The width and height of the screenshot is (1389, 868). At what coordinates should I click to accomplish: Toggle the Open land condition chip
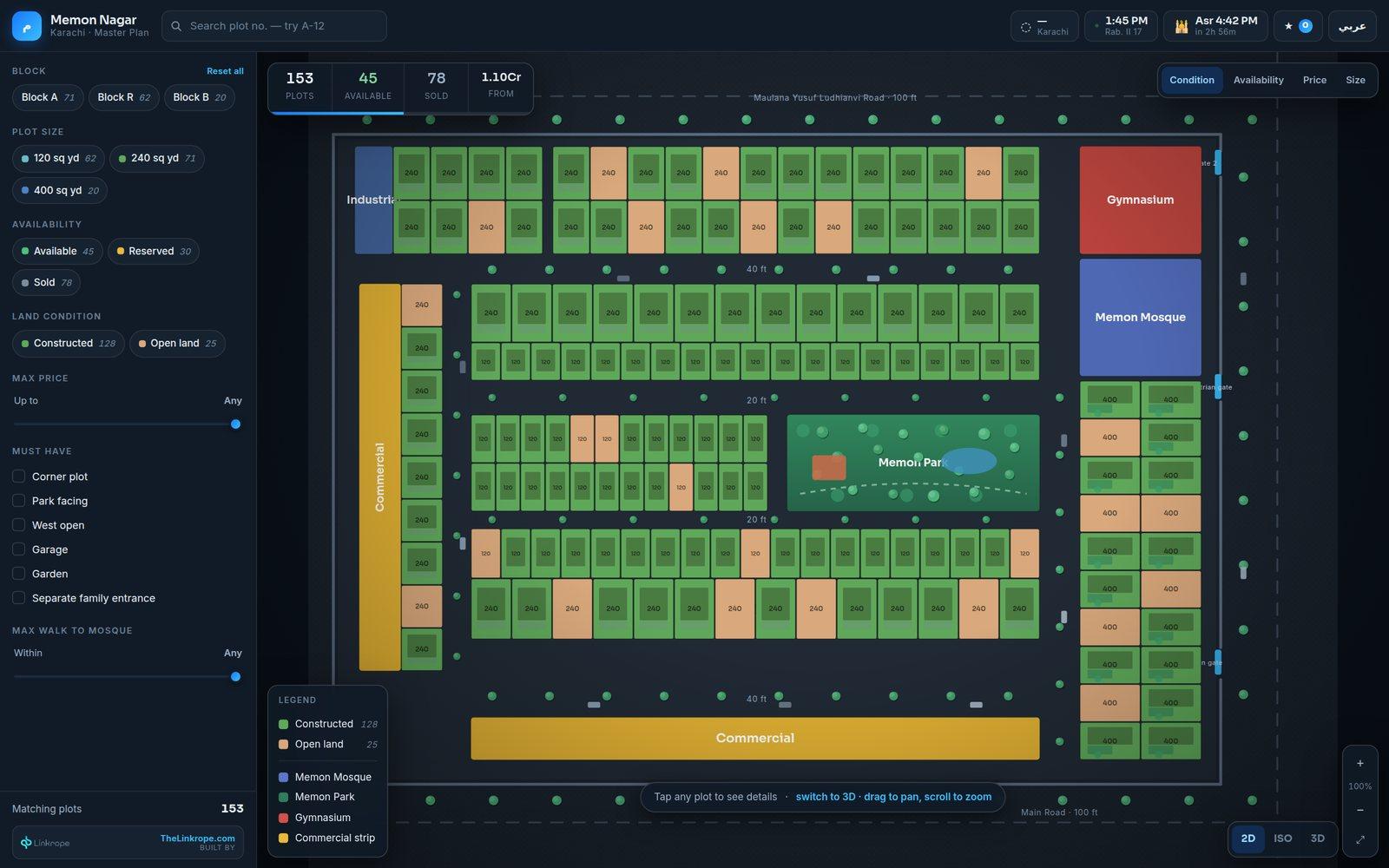(x=177, y=344)
